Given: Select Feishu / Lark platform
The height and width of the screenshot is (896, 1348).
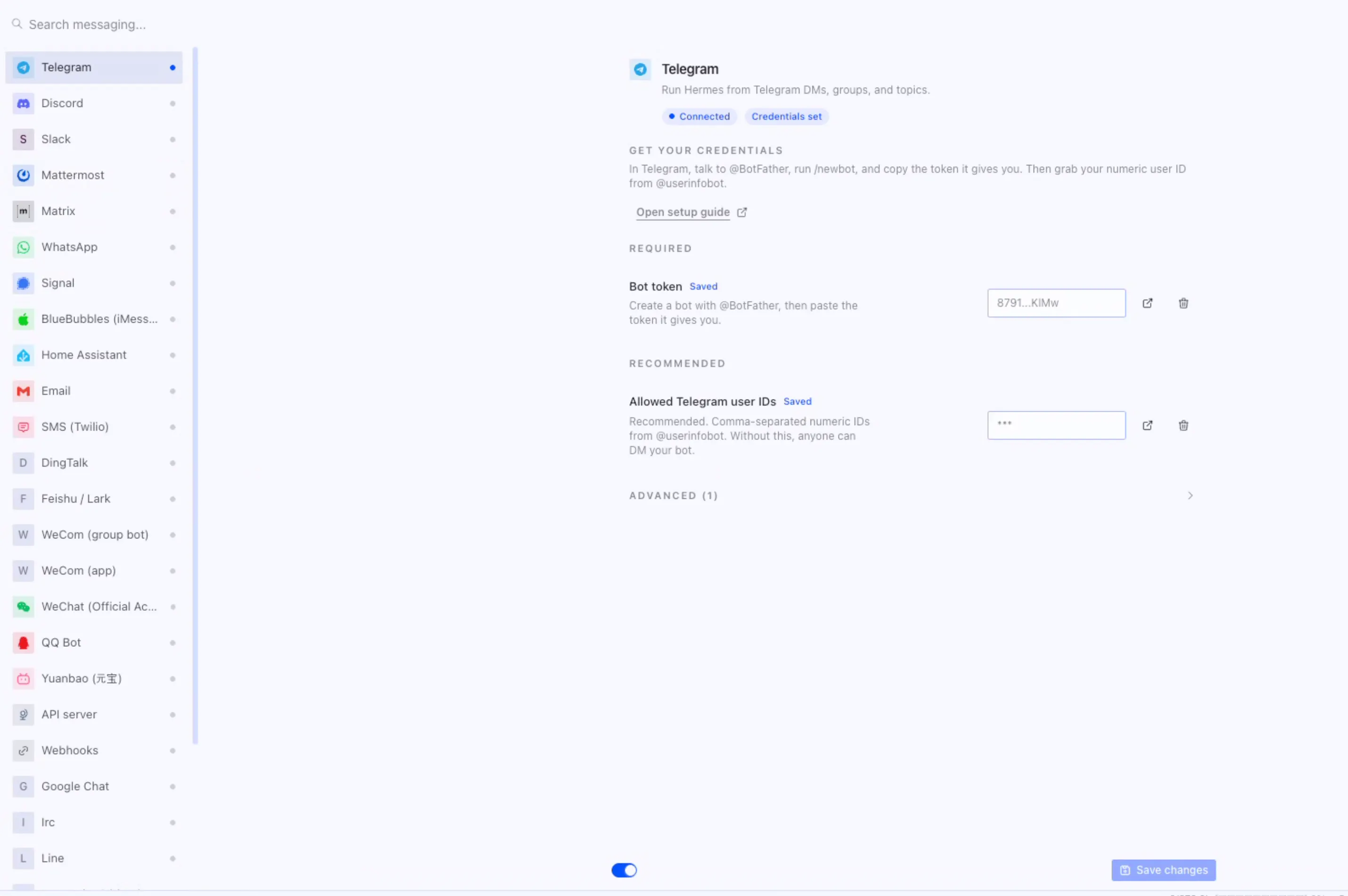Looking at the screenshot, I should pyautogui.click(x=94, y=499).
